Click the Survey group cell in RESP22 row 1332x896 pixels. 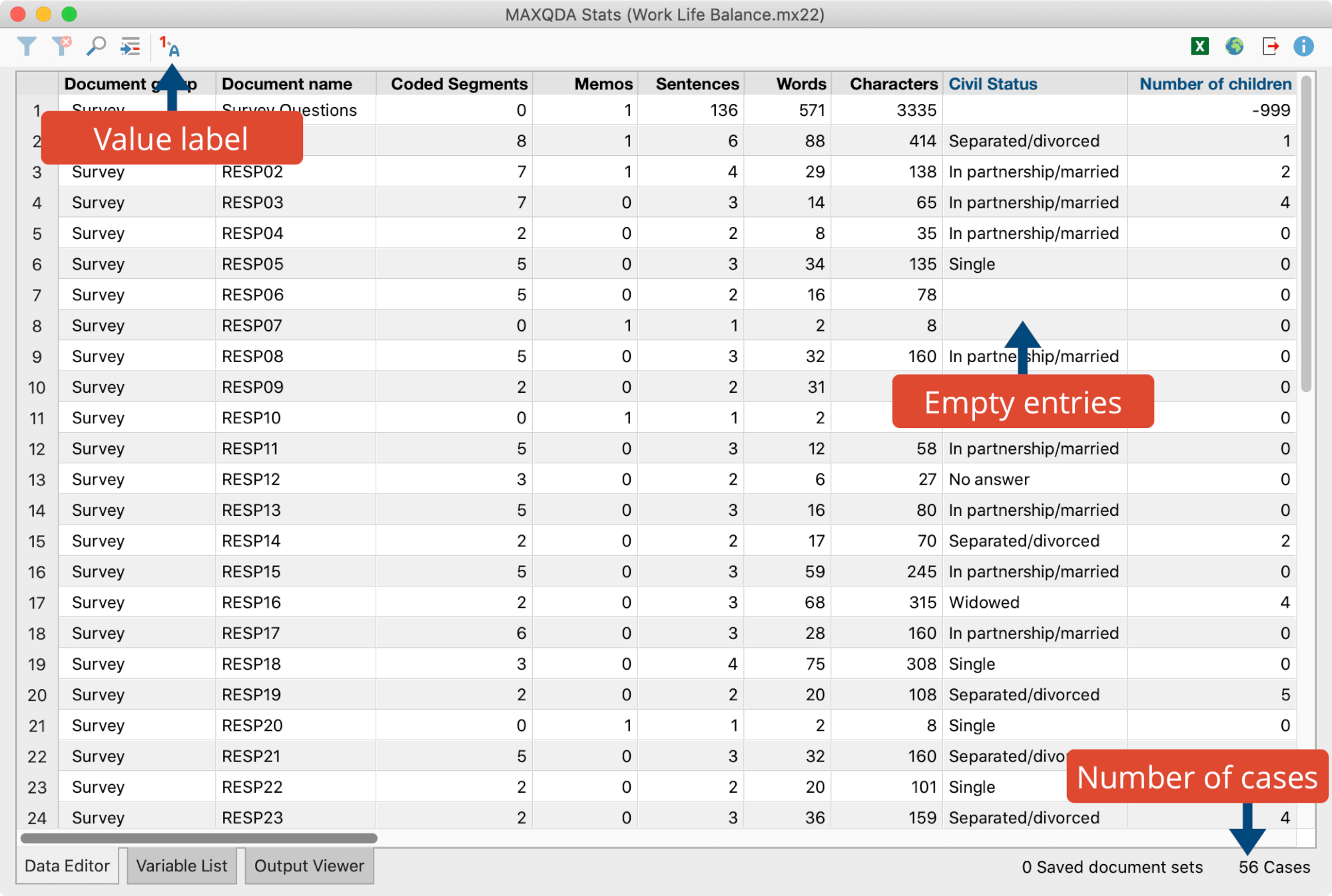click(137, 787)
